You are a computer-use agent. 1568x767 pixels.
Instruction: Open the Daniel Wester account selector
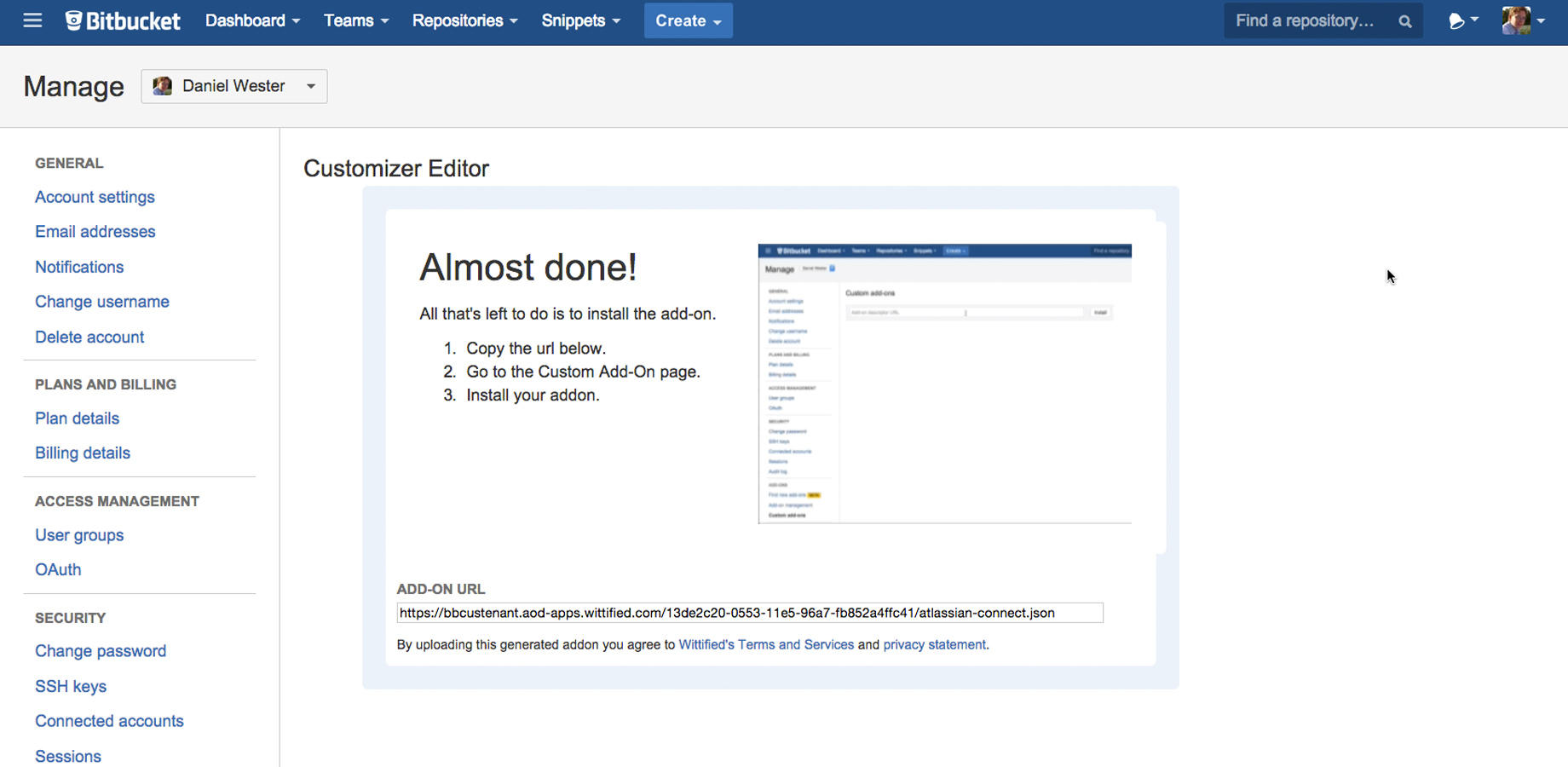[x=234, y=86]
